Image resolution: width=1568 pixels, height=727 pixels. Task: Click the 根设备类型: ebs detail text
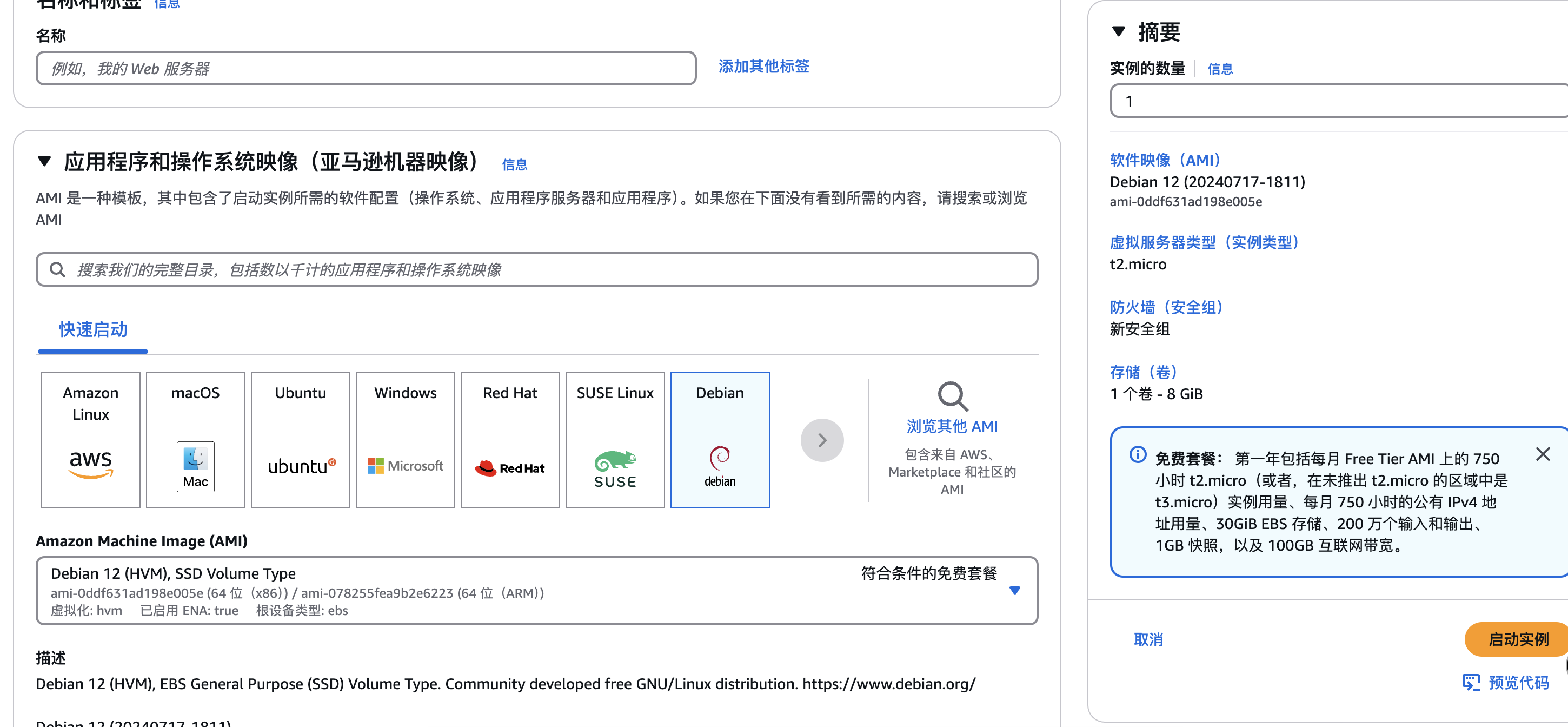(302, 610)
